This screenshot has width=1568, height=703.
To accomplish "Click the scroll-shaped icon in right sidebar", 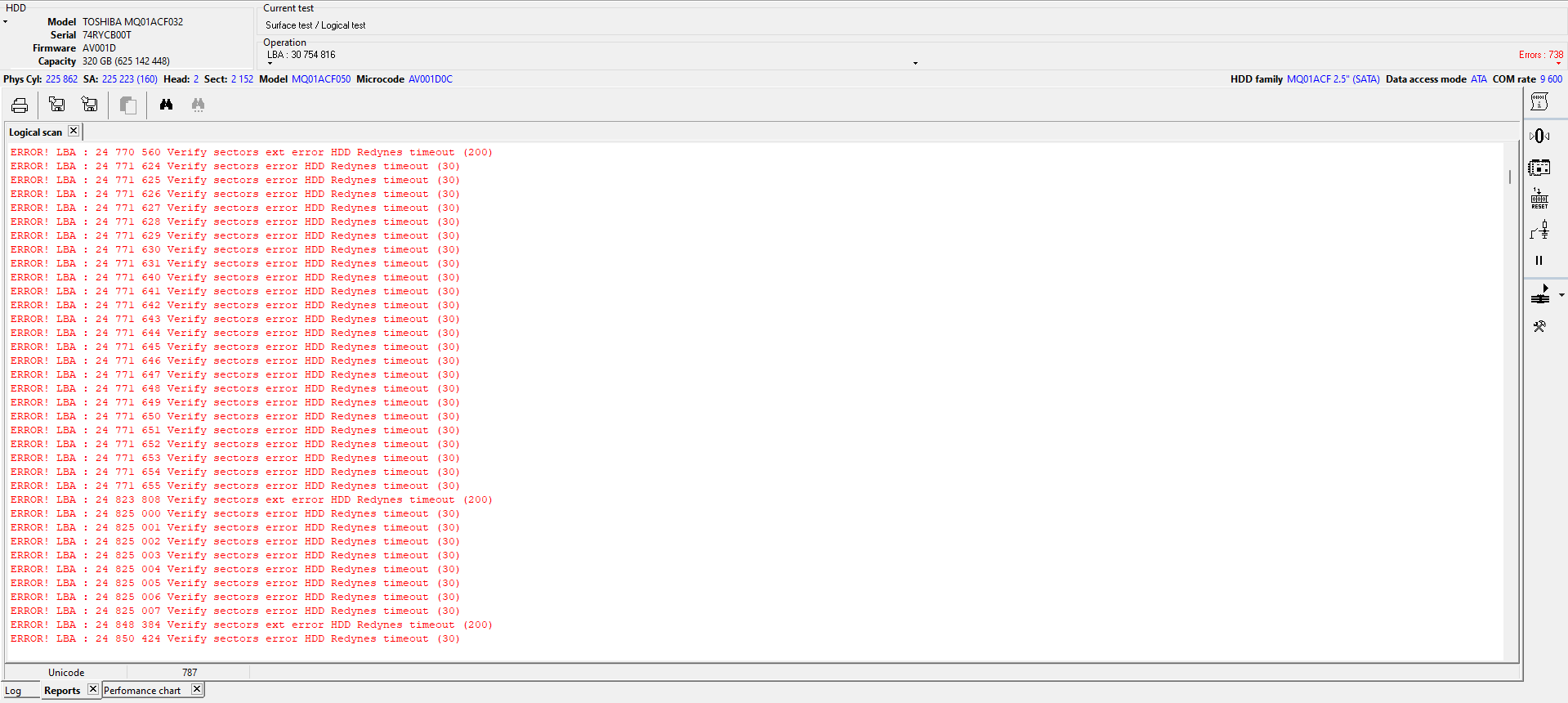I will [1539, 102].
